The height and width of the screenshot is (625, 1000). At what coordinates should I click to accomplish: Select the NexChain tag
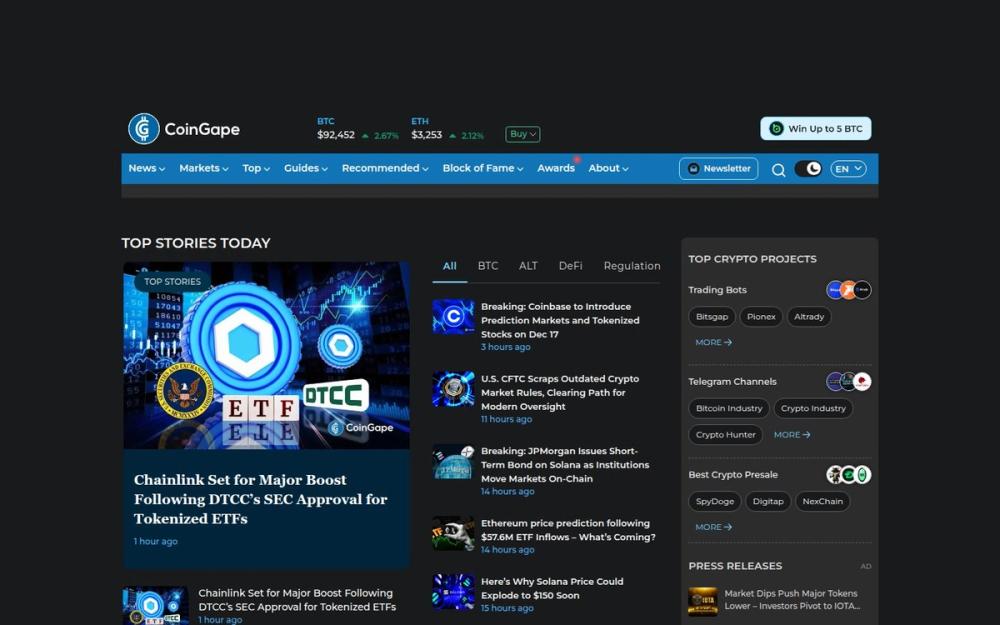[x=822, y=501]
